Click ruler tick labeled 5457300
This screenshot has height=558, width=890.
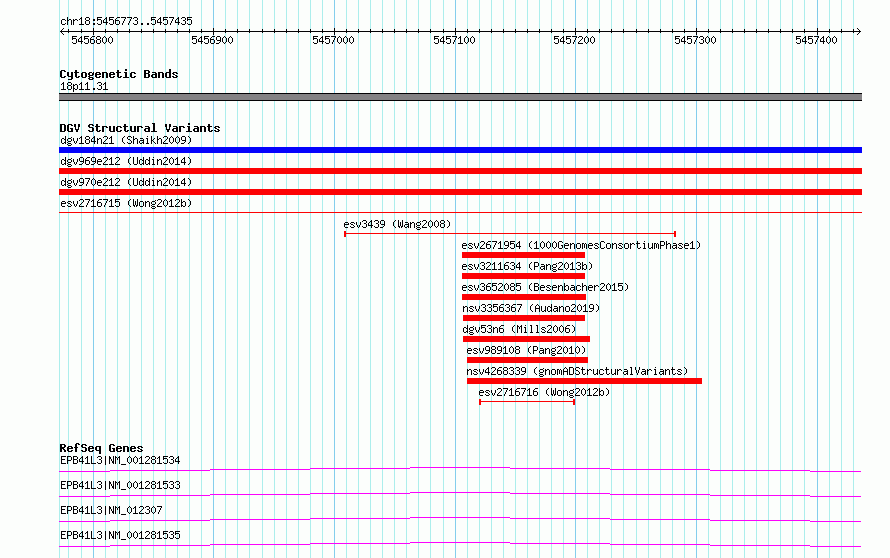tap(695, 40)
